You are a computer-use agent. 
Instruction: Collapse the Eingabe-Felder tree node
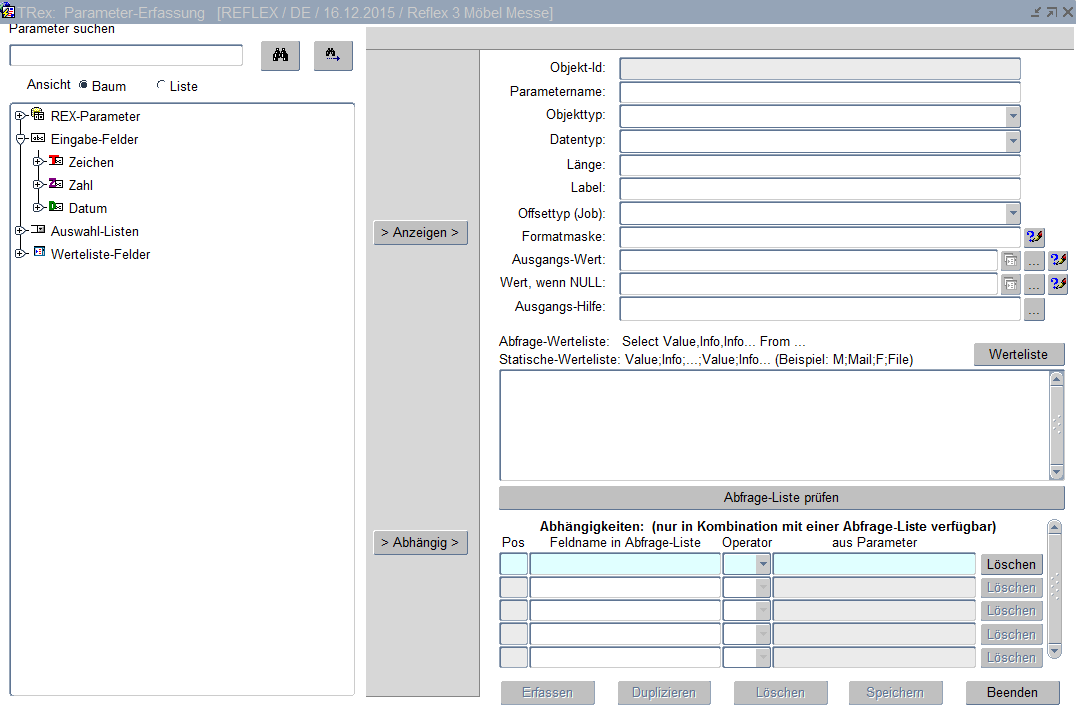[20, 139]
